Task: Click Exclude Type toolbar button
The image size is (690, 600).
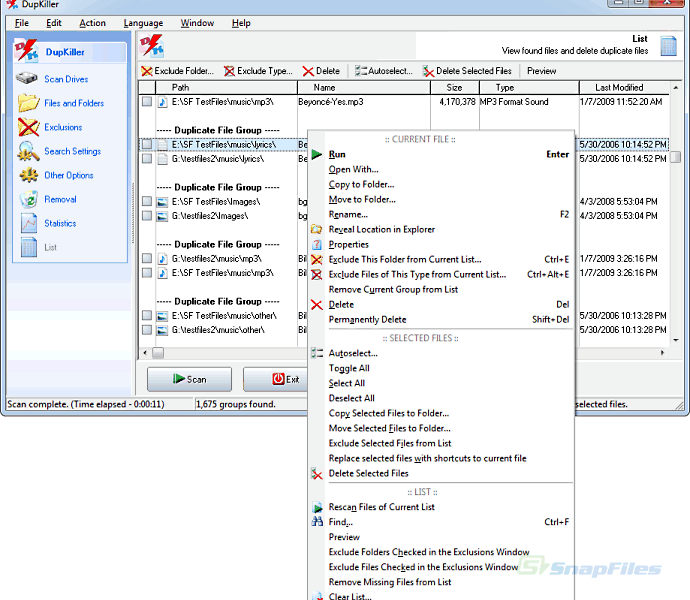Action: click(x=258, y=71)
